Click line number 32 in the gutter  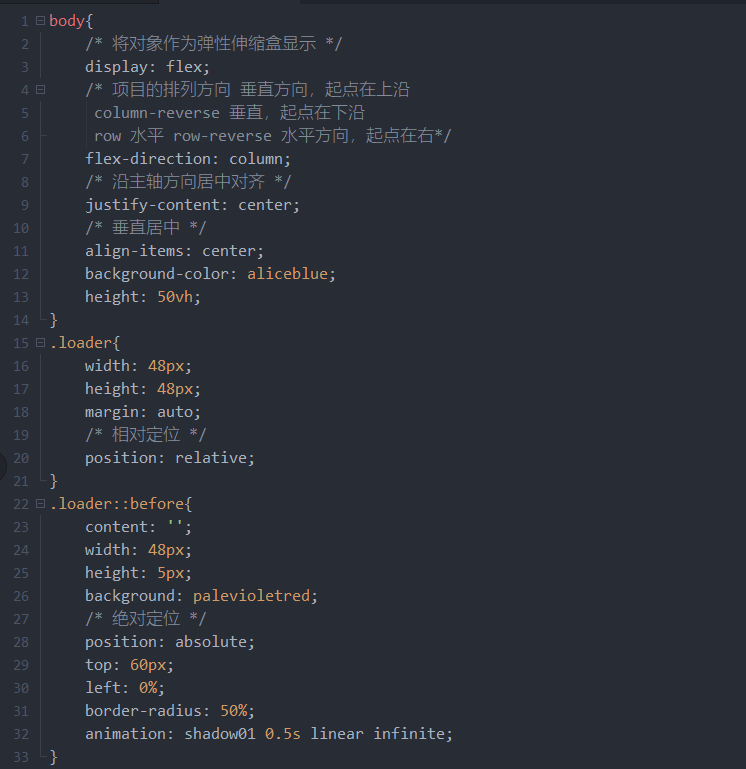coord(21,734)
